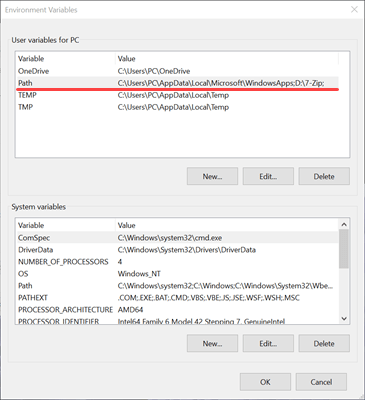Click the WindowsApps;D:\7-Zip value cell

pyautogui.click(x=221, y=83)
